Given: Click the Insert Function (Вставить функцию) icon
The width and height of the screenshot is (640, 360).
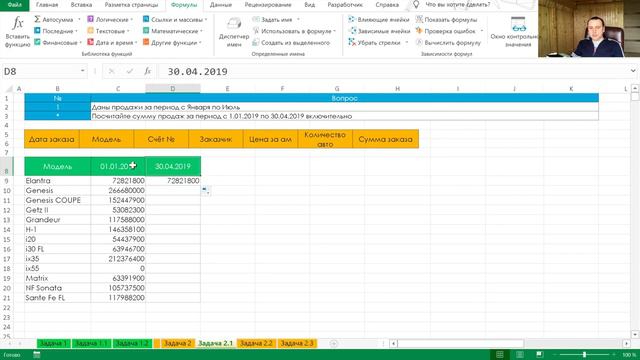Looking at the screenshot, I should coord(17,24).
